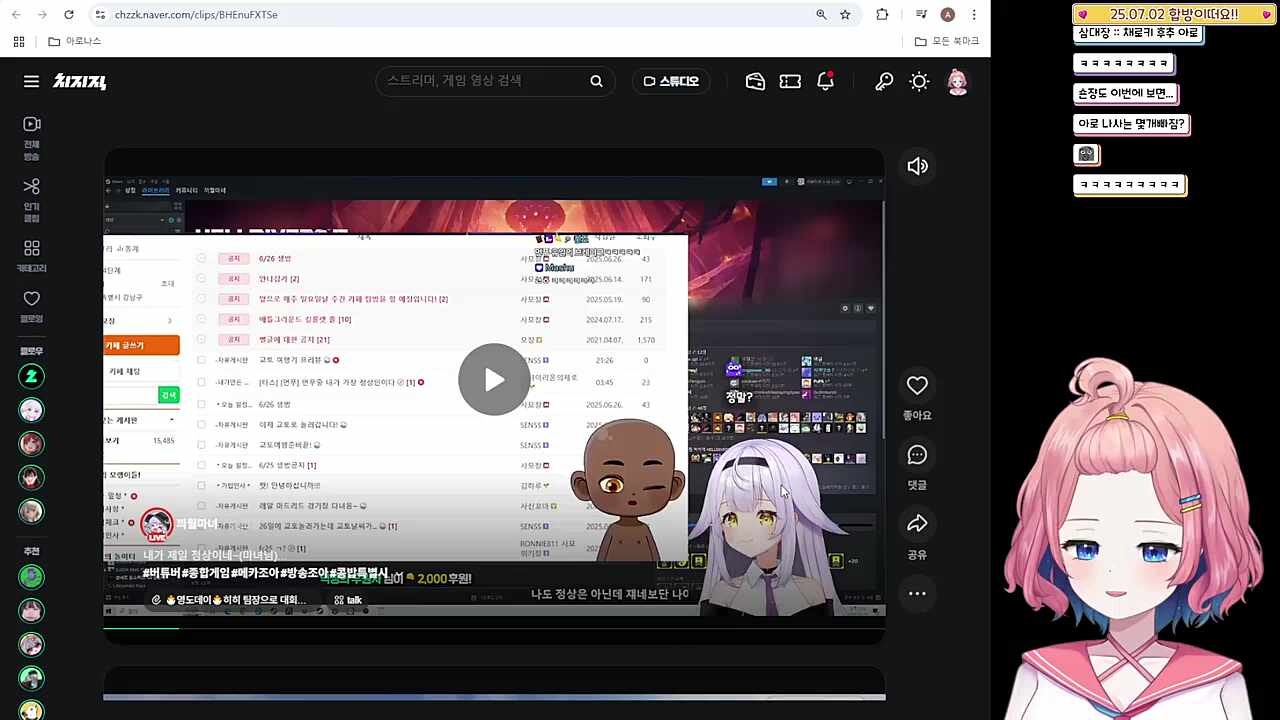Open the talk button under the clip
Viewport: 1280px width, 720px height.
click(x=348, y=600)
